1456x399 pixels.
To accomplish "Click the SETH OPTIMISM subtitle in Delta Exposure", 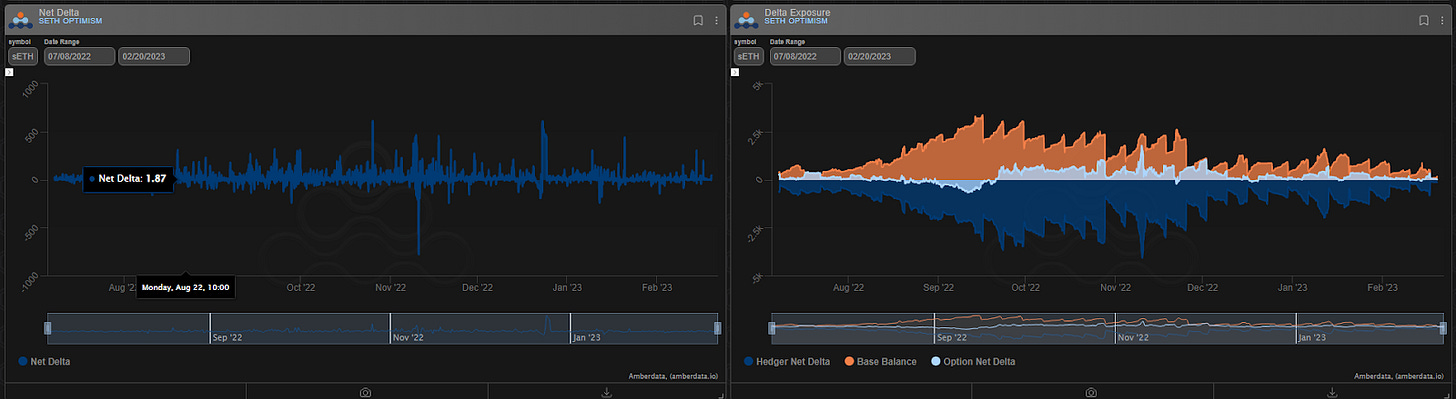I will 796,21.
